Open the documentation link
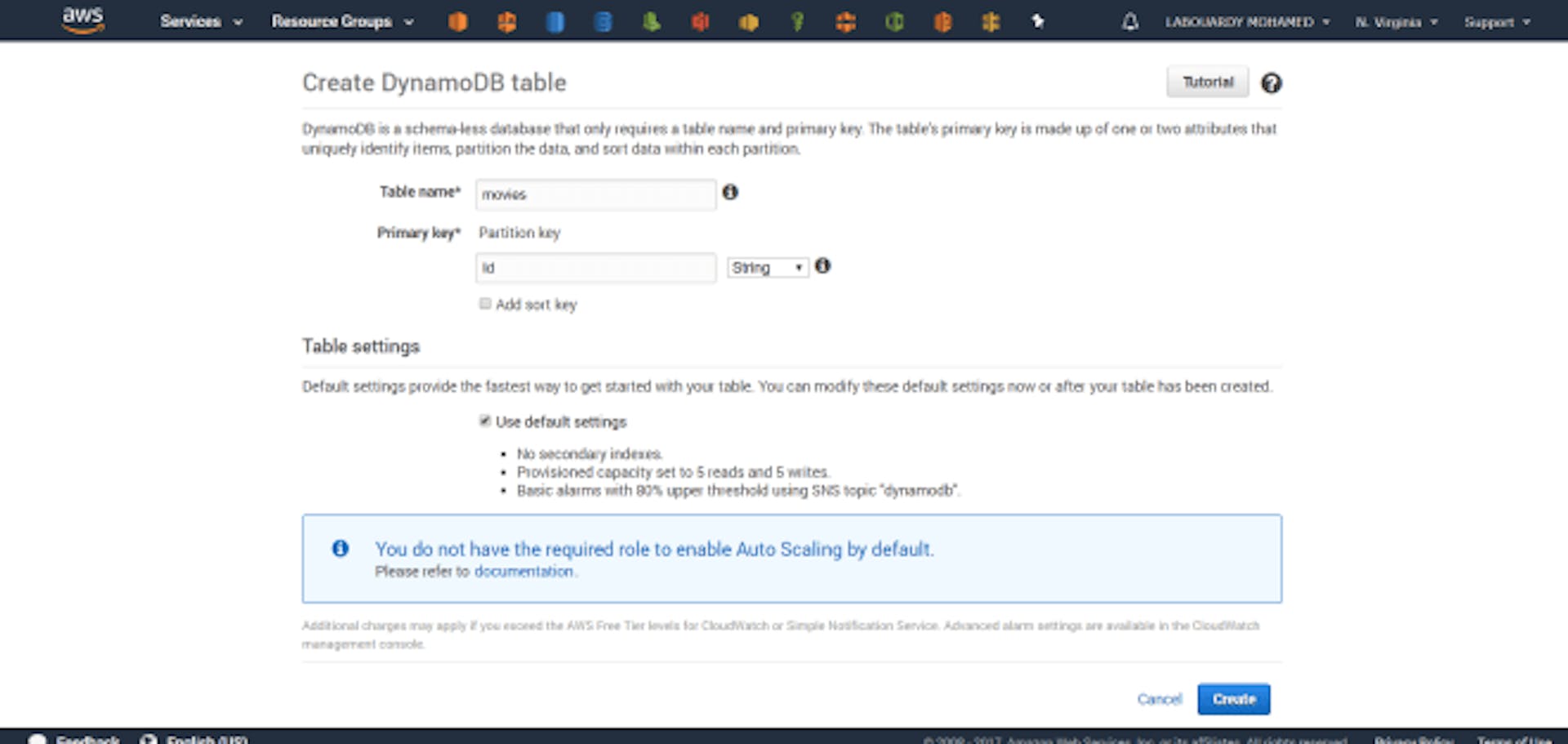This screenshot has width=1568, height=744. pyautogui.click(x=523, y=571)
